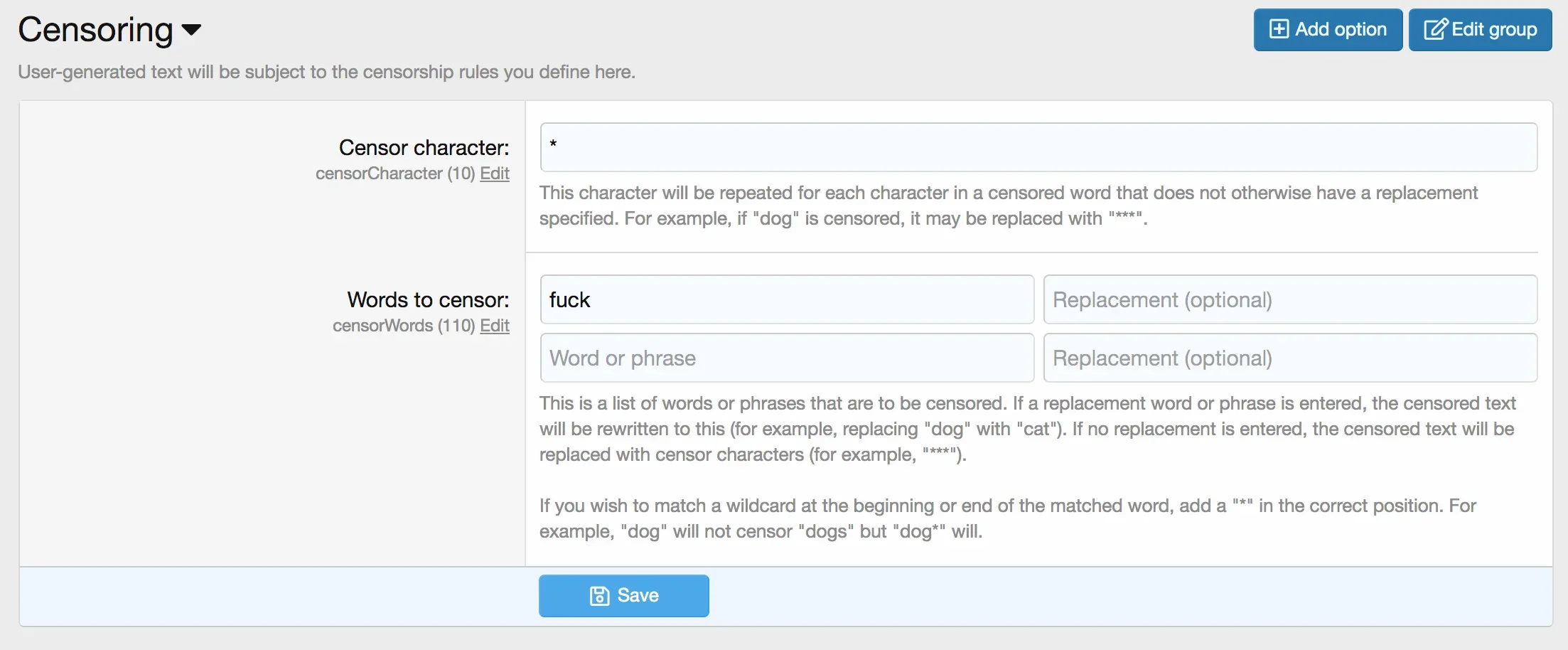
Task: Open the Edit link for censorWords
Action: coord(495,326)
